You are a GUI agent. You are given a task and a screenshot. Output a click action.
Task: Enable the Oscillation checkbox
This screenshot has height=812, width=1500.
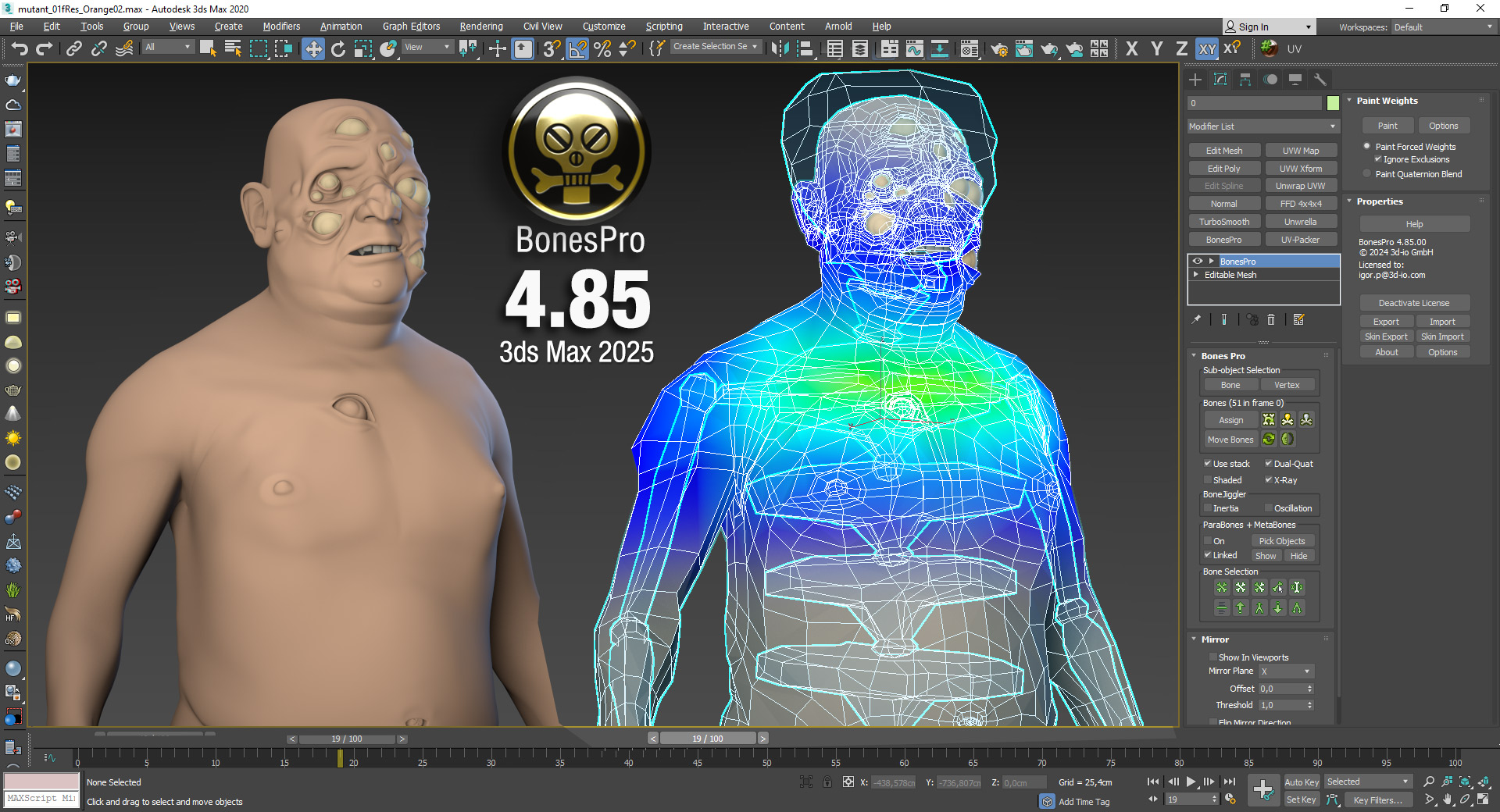(x=1269, y=508)
